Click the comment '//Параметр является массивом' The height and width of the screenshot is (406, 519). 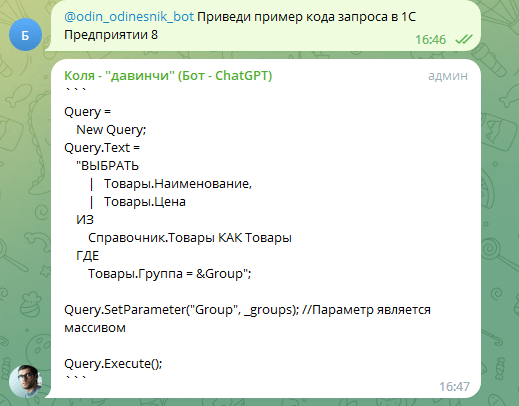tap(247, 319)
